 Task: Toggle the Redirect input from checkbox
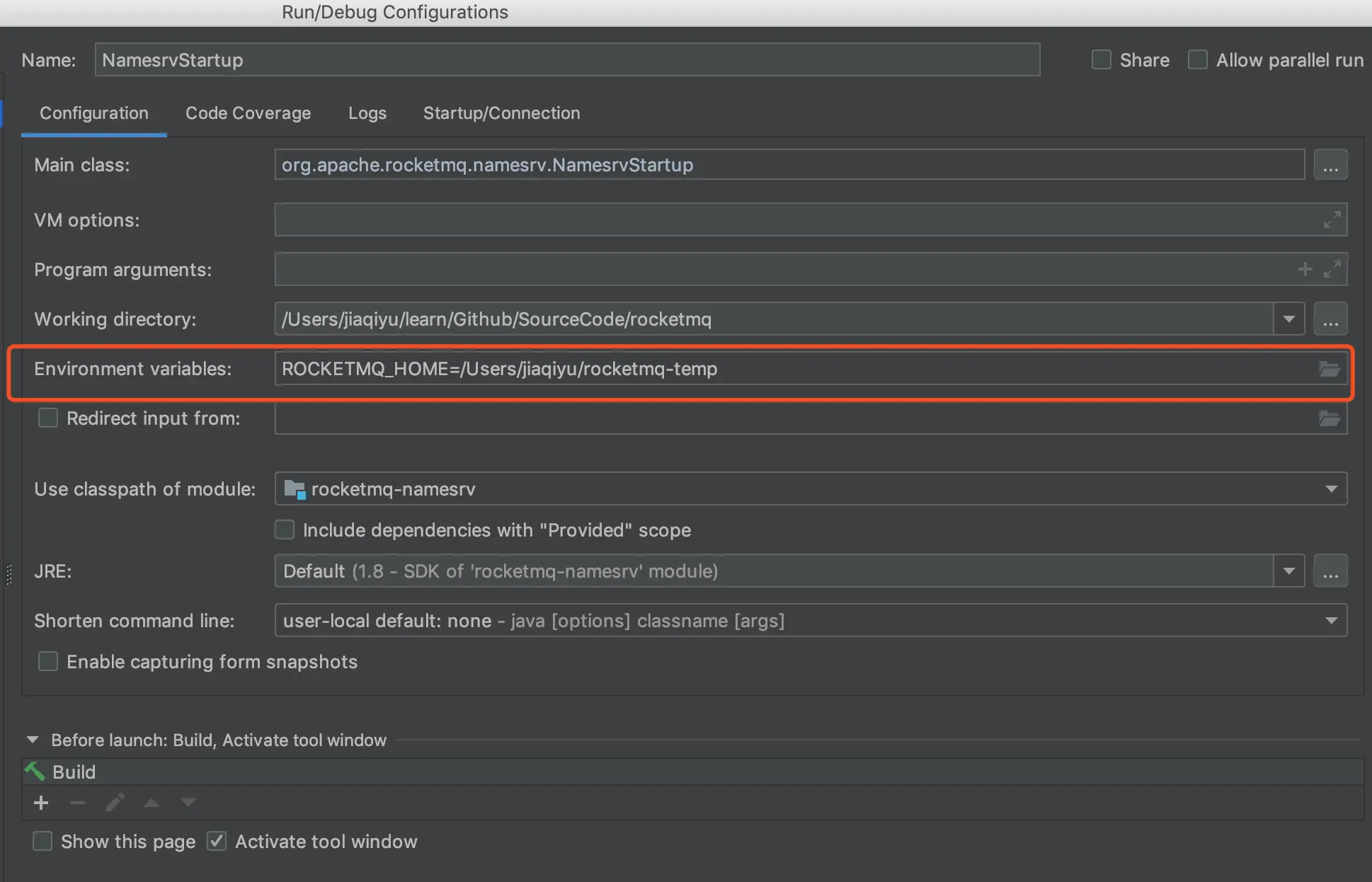pos(48,418)
